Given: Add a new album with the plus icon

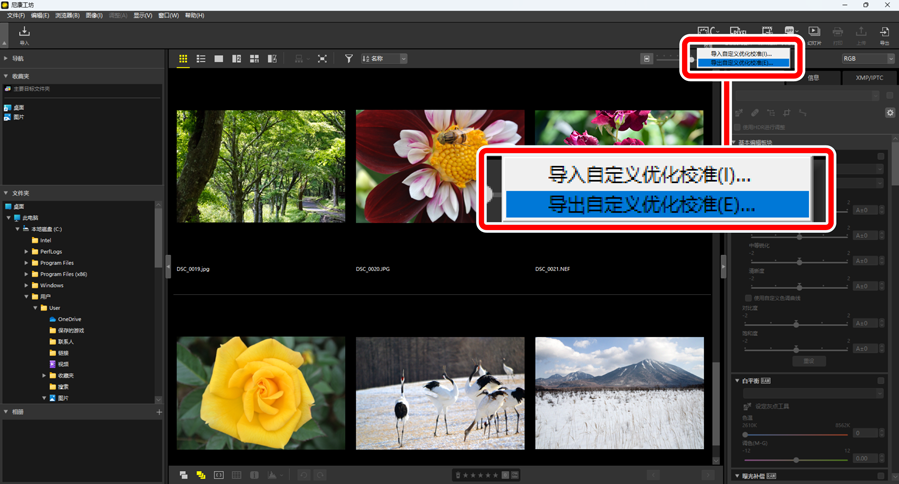Looking at the screenshot, I should (159, 412).
